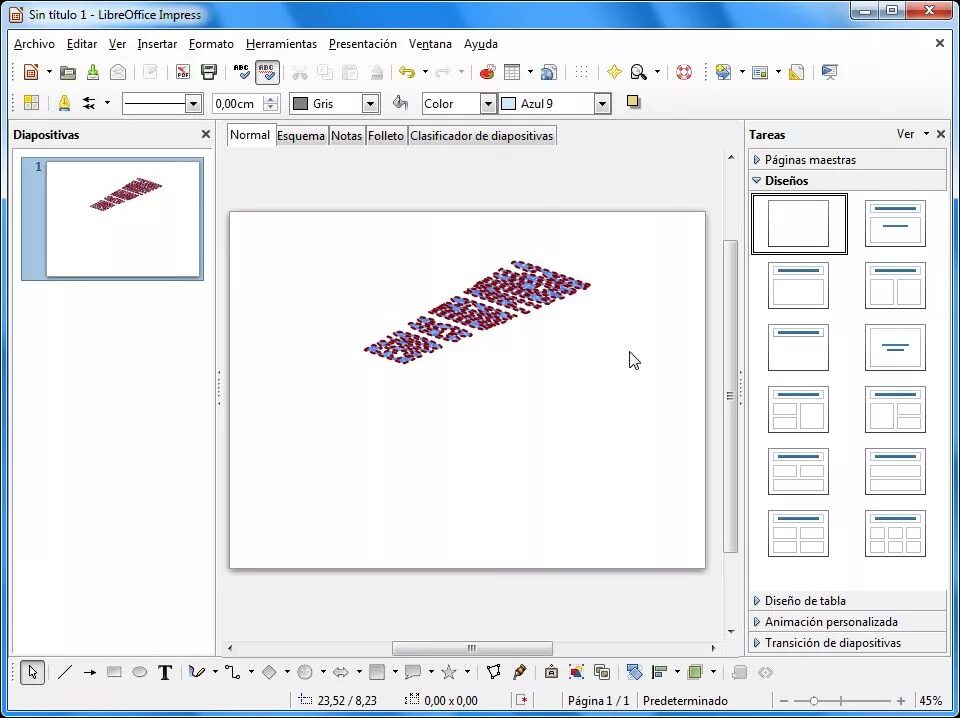
Task: Click the Print file icon
Action: (209, 72)
